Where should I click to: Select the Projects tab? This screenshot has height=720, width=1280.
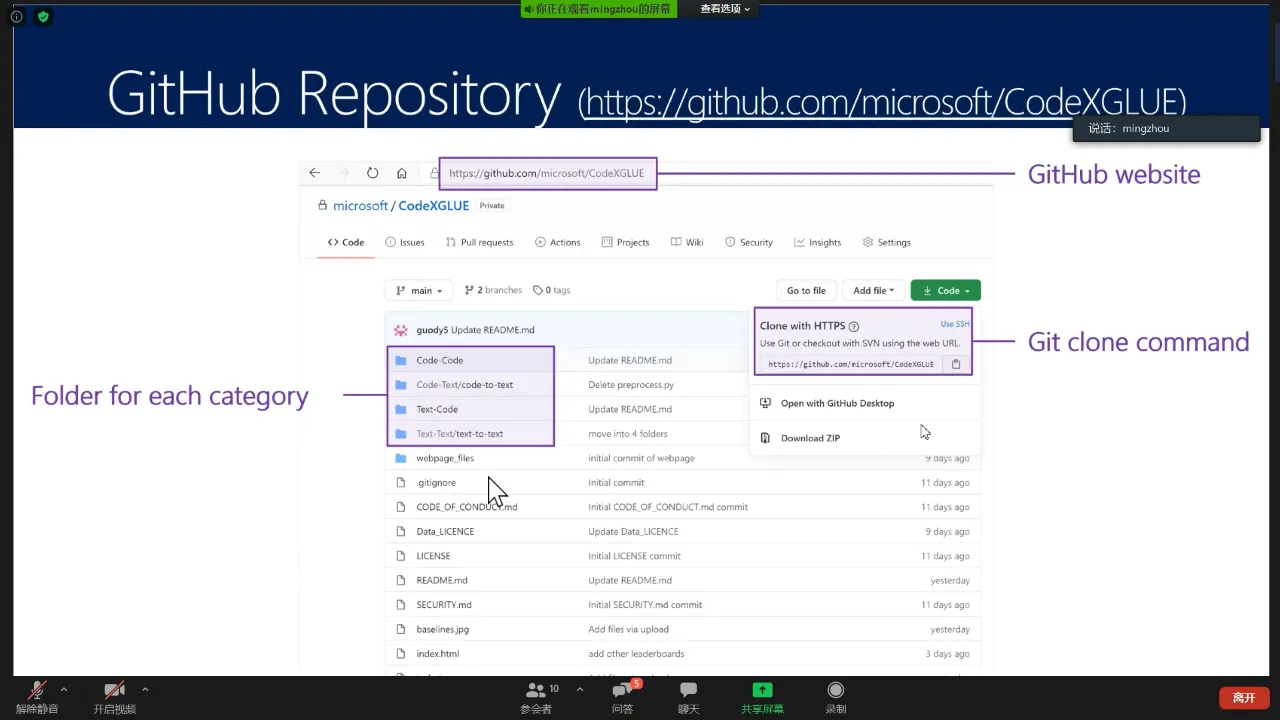625,242
